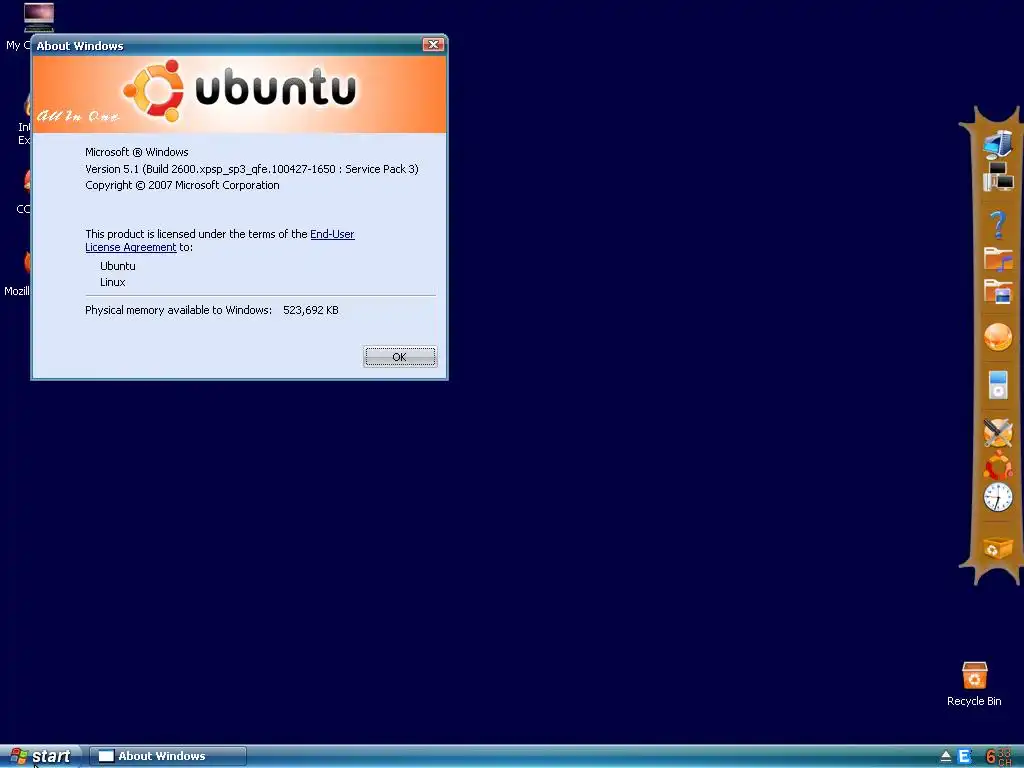Click the Copyright 2007 Microsoft Corporation text
Screen dimensions: 1024x768
[182, 185]
